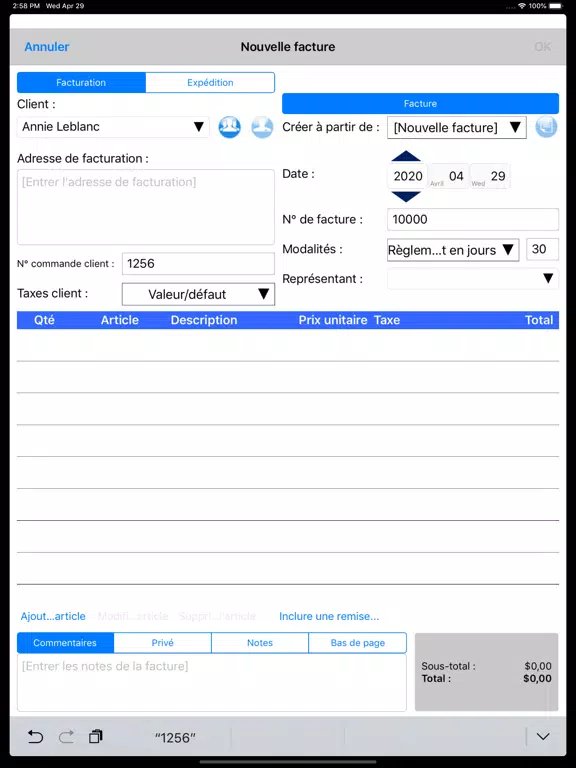Increase date with the up arrow
Viewport: 576px width, 768px height.
[406, 156]
